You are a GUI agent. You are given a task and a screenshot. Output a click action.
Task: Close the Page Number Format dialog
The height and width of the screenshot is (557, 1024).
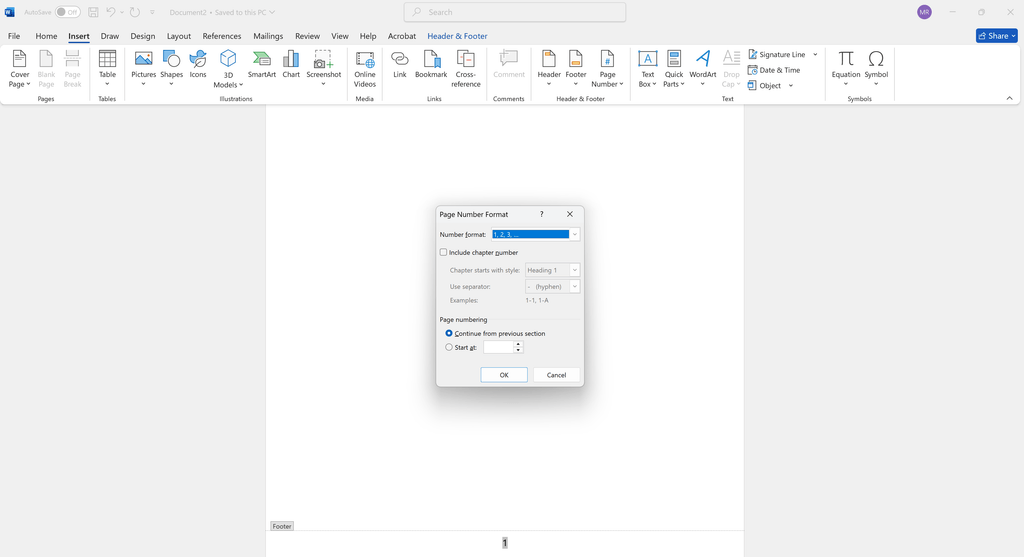pyautogui.click(x=569, y=214)
